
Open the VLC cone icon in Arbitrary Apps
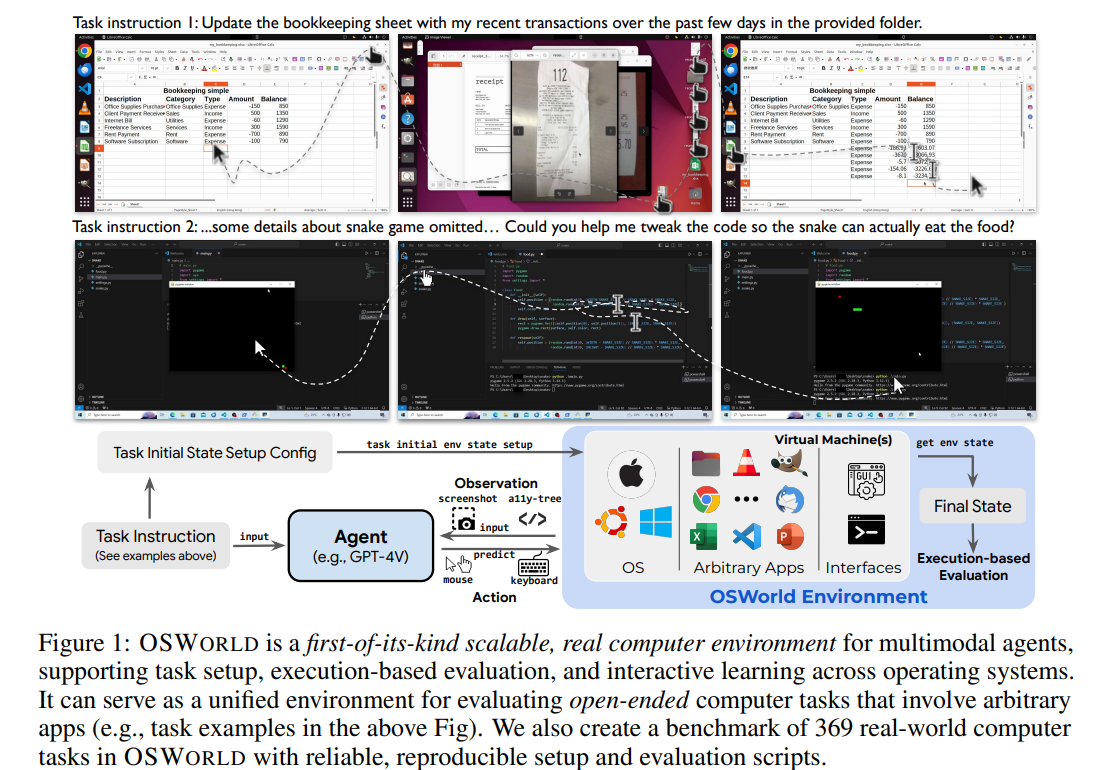(x=744, y=463)
